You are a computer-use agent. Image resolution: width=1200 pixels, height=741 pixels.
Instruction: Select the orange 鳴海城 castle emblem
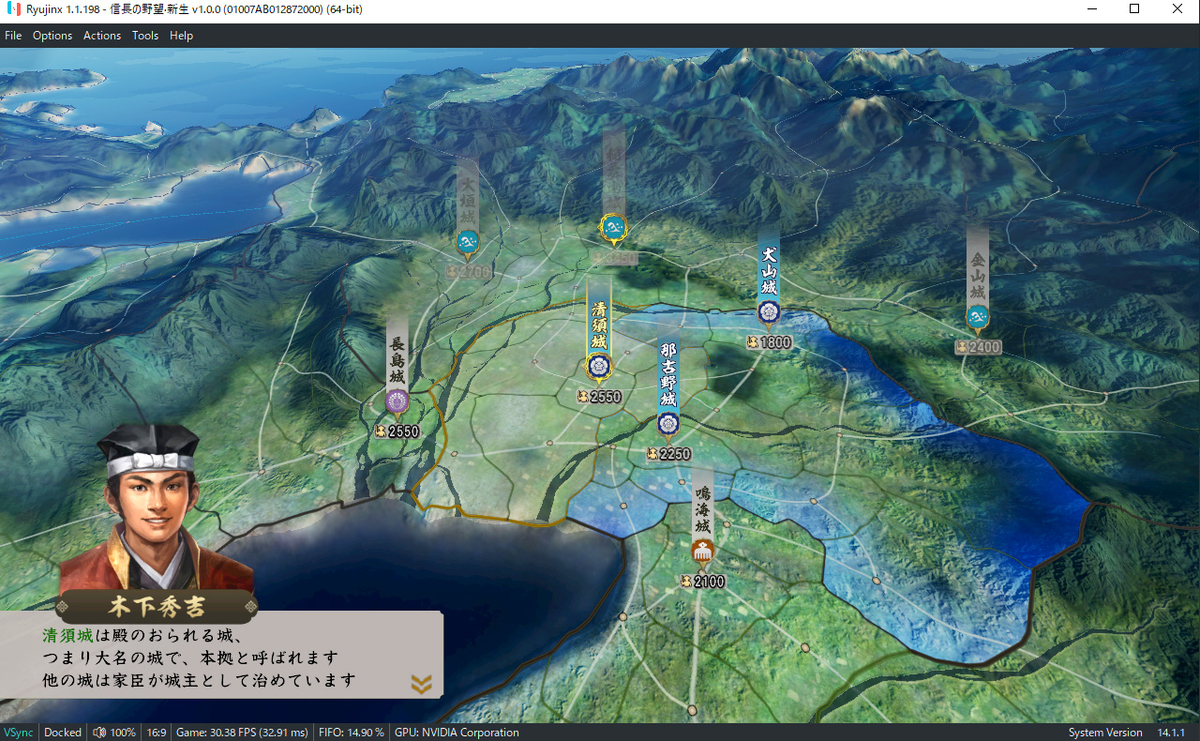[x=702, y=551]
